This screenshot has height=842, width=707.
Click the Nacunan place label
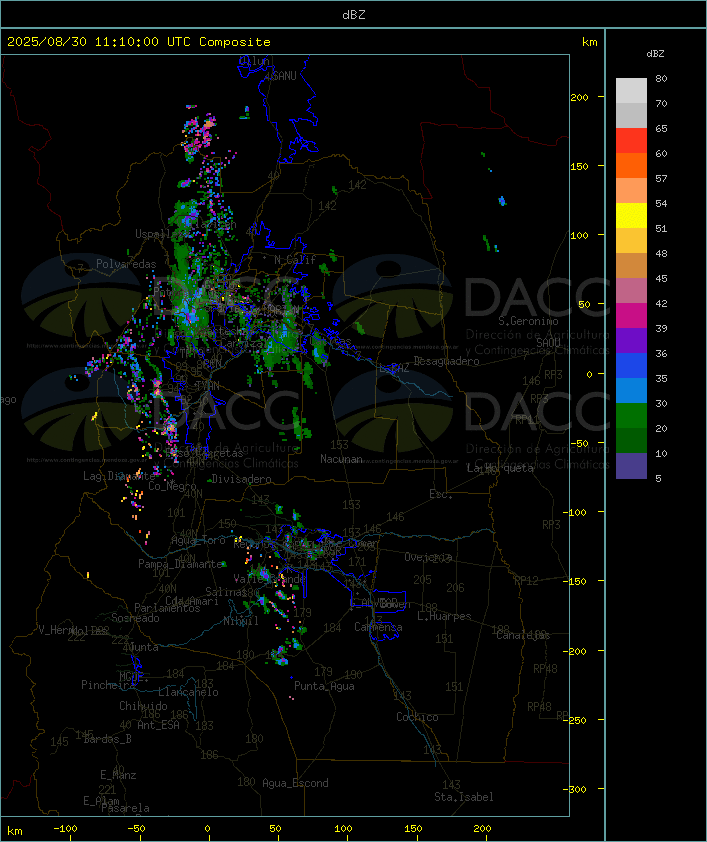coord(341,459)
